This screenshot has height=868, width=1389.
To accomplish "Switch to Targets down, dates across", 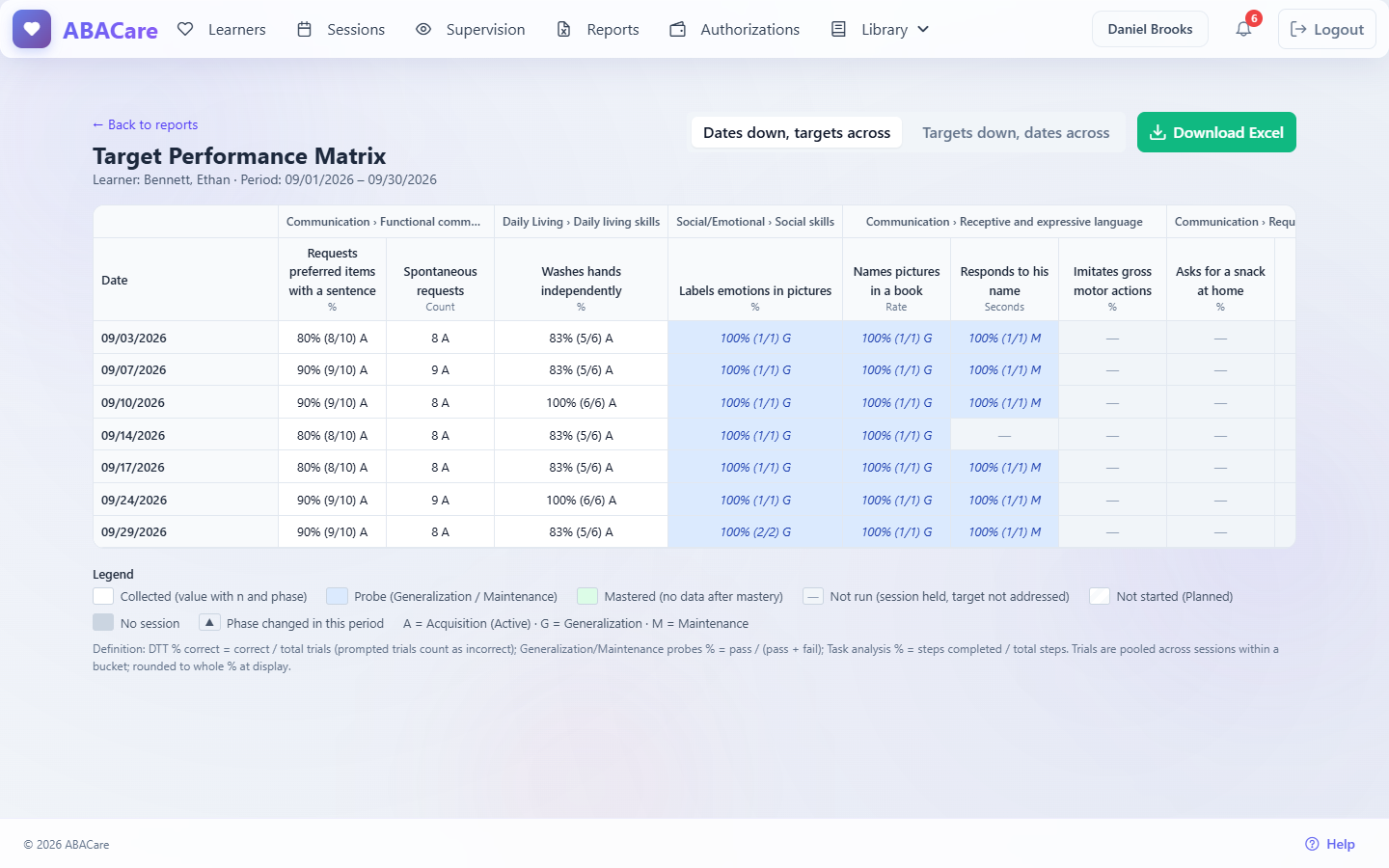I will tap(1016, 132).
